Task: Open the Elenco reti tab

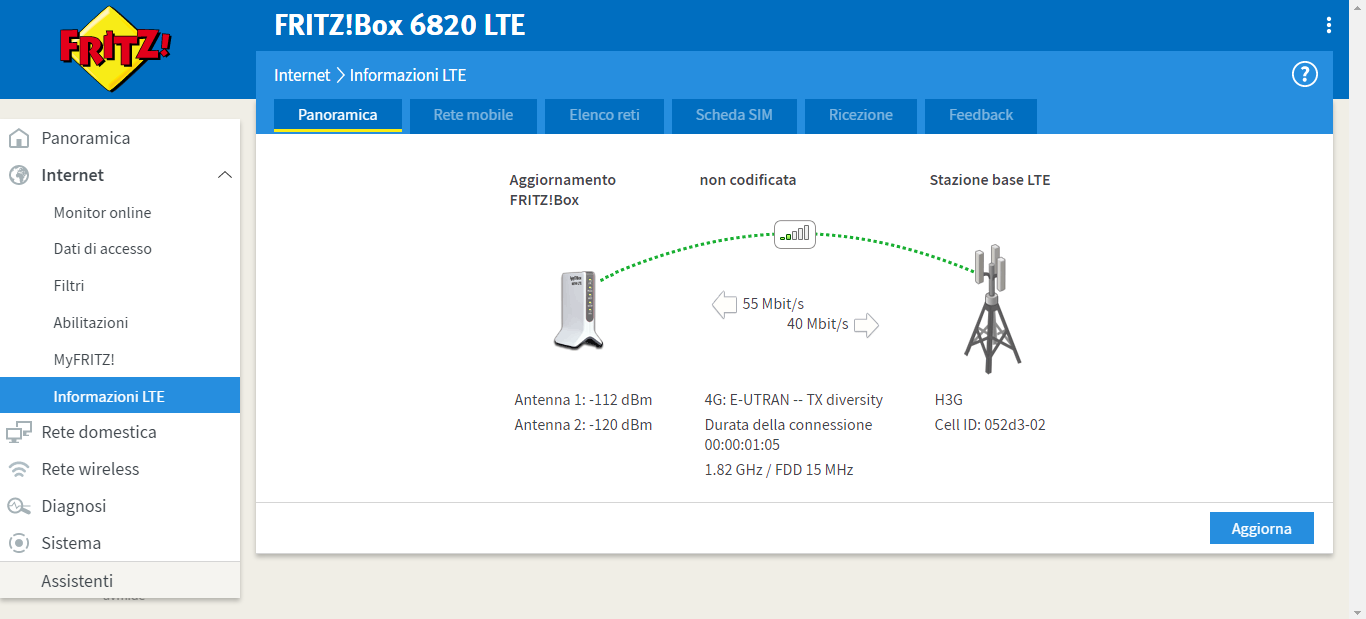Action: click(604, 115)
